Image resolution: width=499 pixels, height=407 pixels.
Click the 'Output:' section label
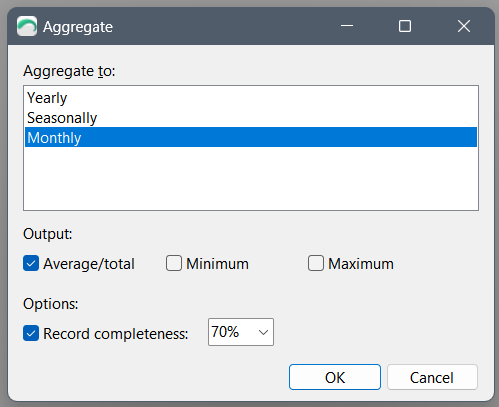coord(47,234)
